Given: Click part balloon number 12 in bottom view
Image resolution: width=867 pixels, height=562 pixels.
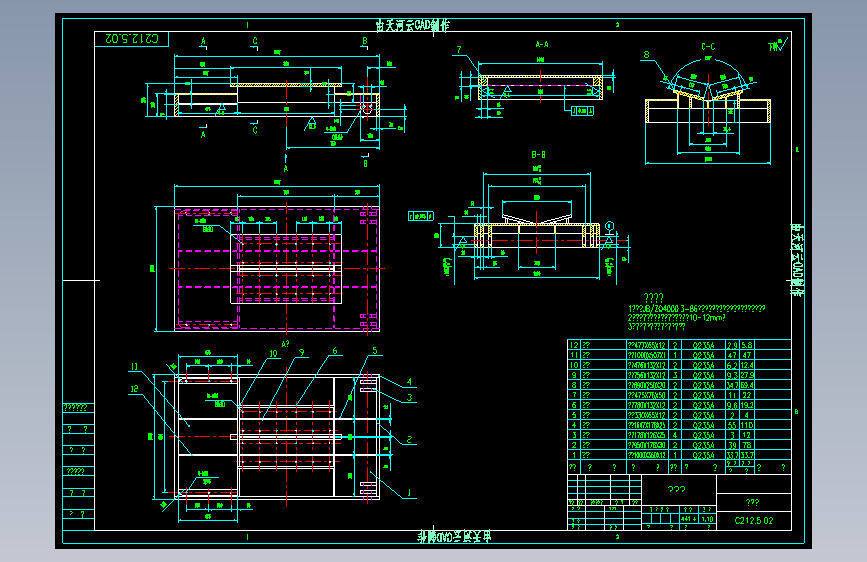Looking at the screenshot, I should click(x=134, y=389).
